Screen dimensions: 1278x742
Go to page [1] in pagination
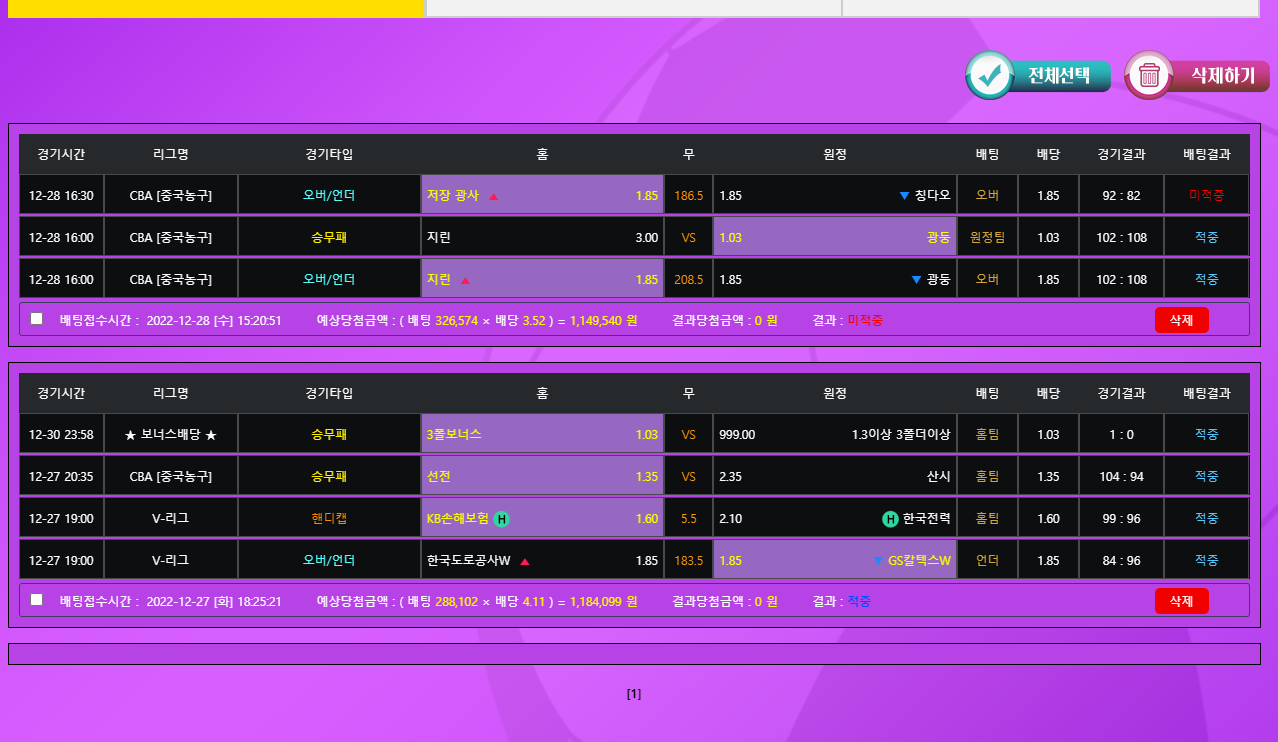tap(633, 694)
